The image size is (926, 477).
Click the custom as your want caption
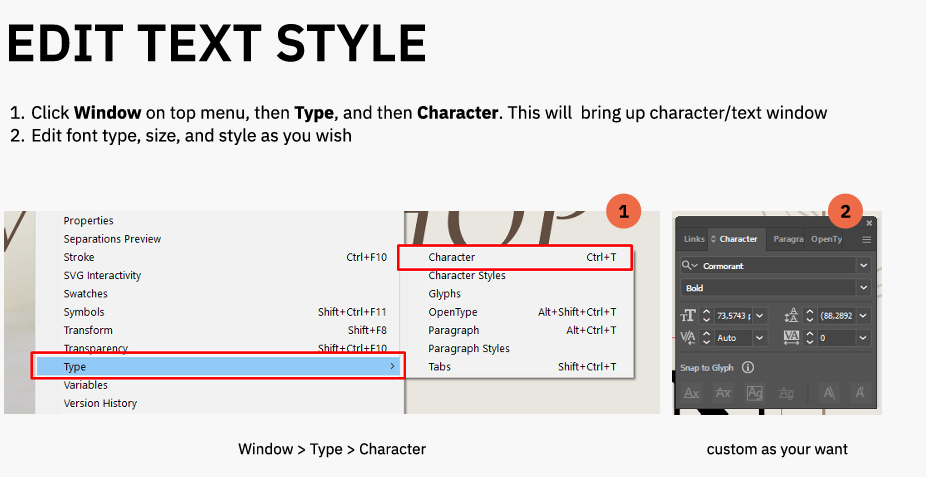[777, 449]
